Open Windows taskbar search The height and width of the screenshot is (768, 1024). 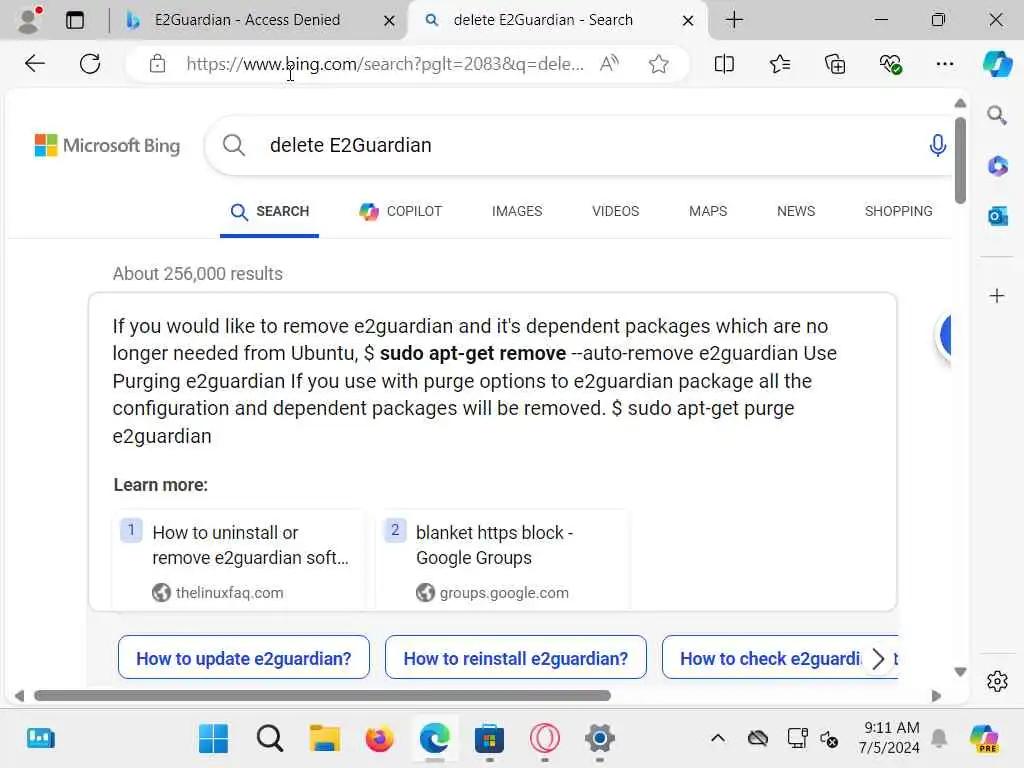click(270, 739)
